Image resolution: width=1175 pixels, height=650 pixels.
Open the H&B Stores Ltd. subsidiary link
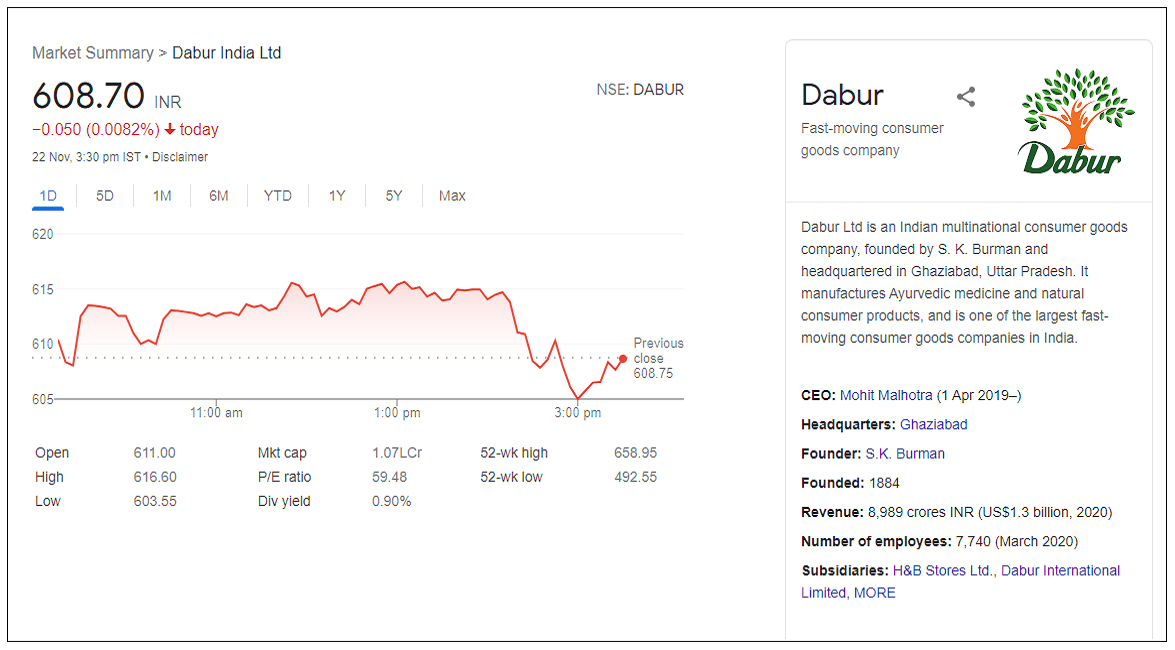click(944, 570)
